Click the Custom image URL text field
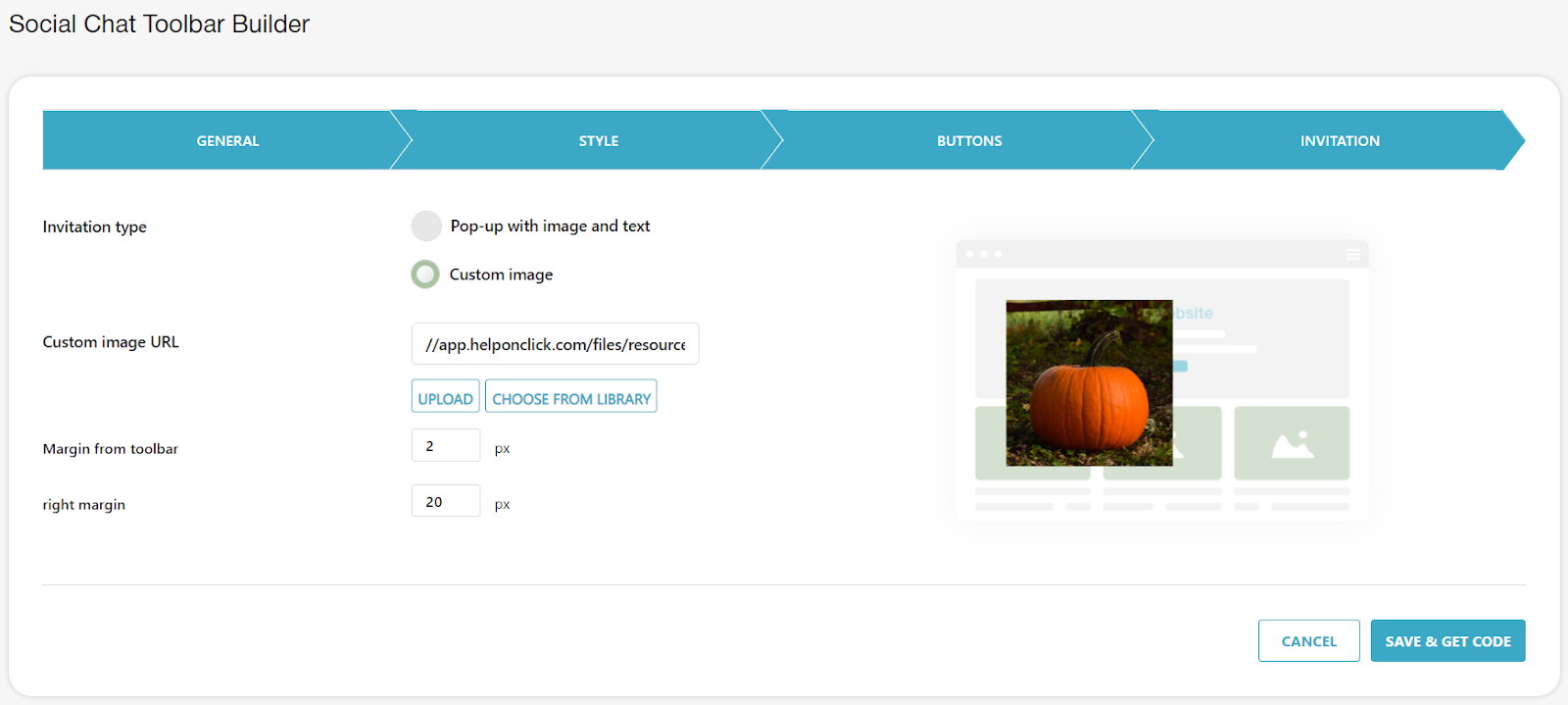This screenshot has height=705, width=1568. [555, 344]
